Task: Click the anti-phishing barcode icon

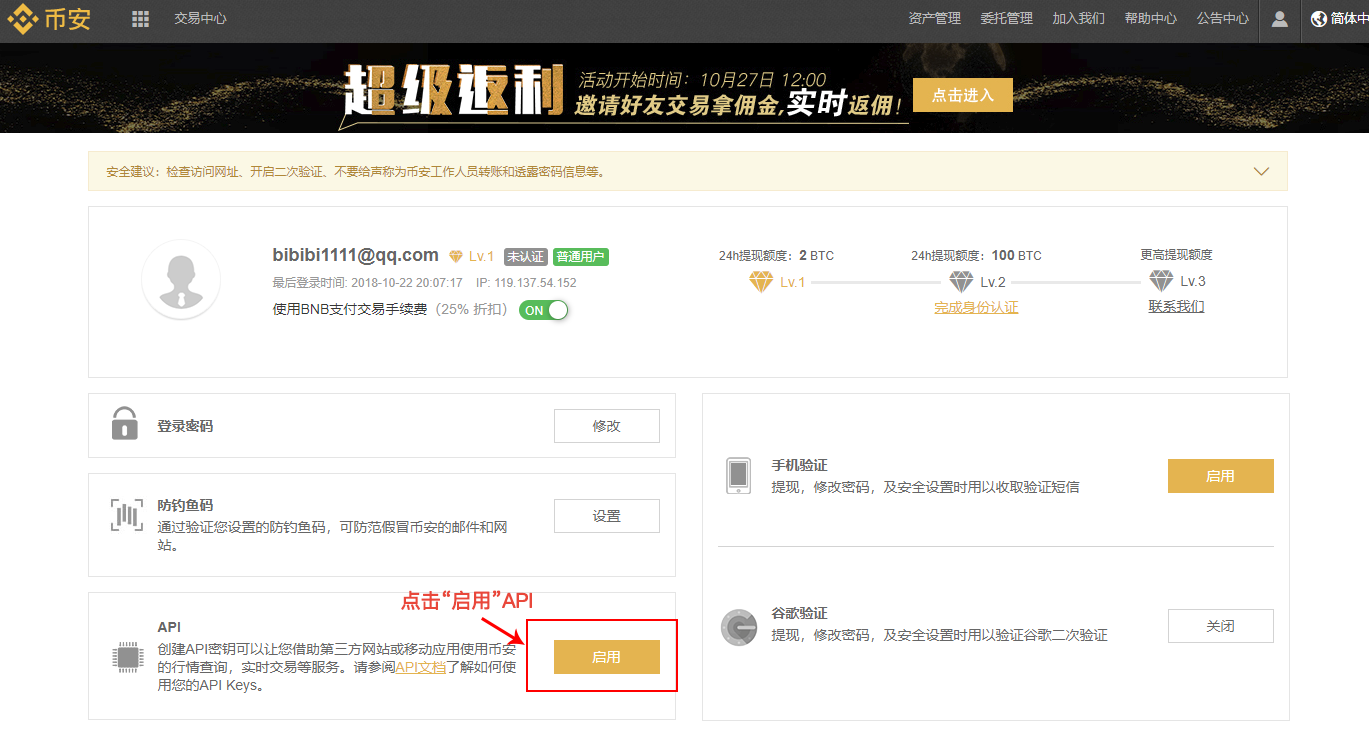Action: tap(126, 515)
